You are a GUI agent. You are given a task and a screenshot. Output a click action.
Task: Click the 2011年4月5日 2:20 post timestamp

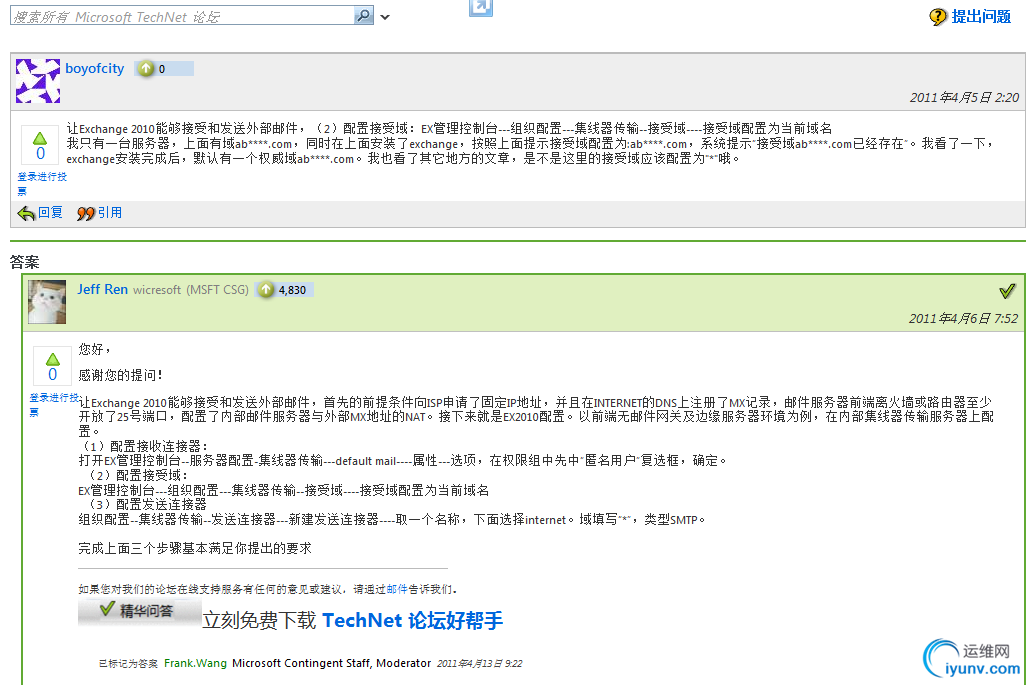coord(964,97)
